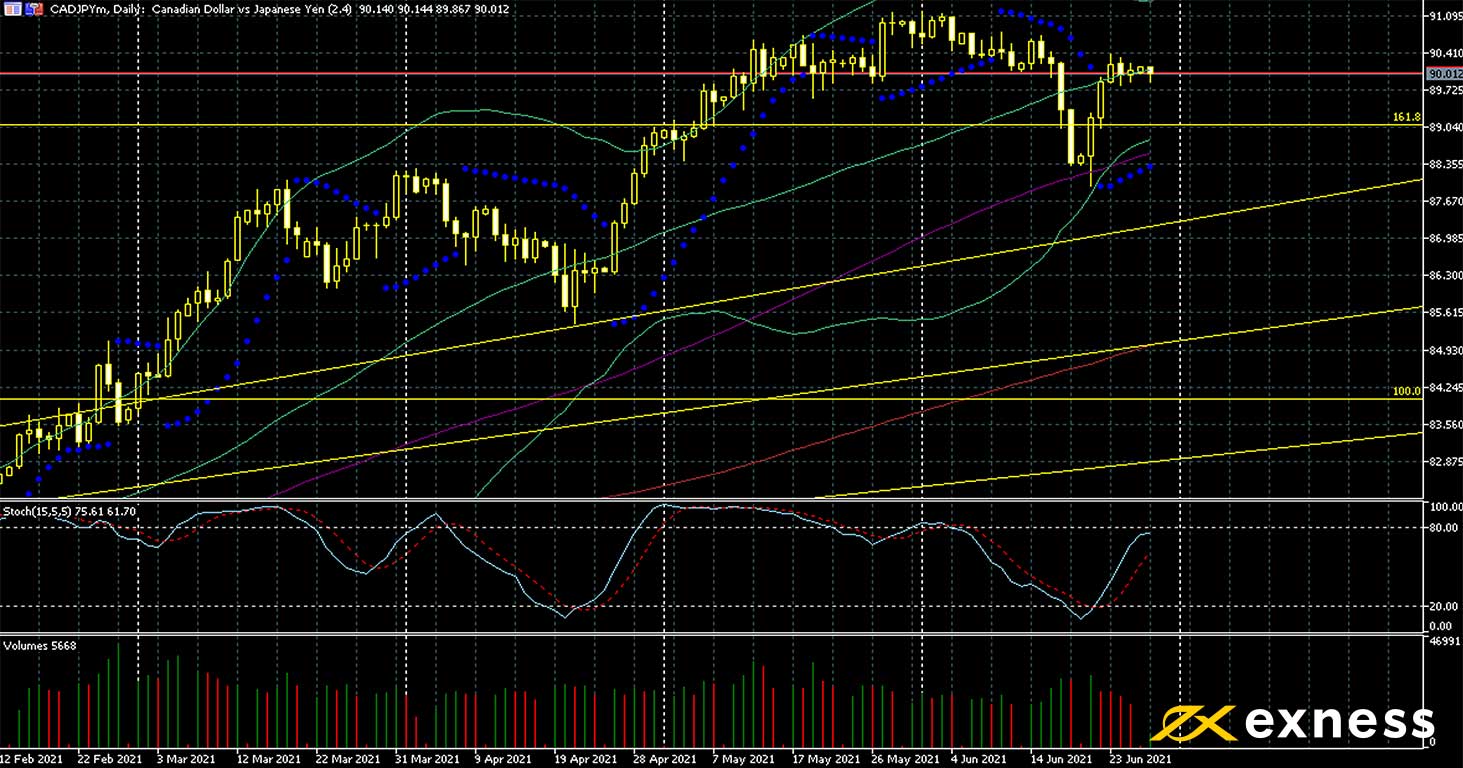Click the 89.040 price scale label
This screenshot has height=768, width=1463.
(1445, 127)
